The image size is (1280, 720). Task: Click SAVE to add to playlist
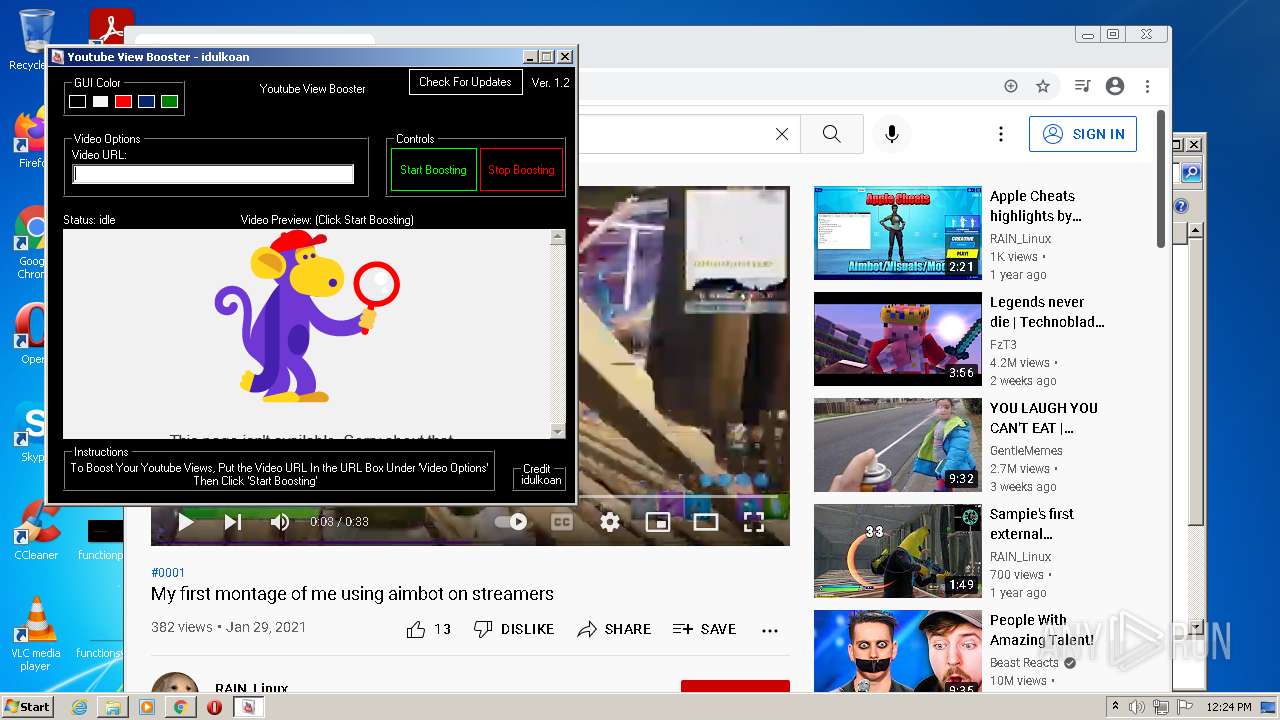704,629
